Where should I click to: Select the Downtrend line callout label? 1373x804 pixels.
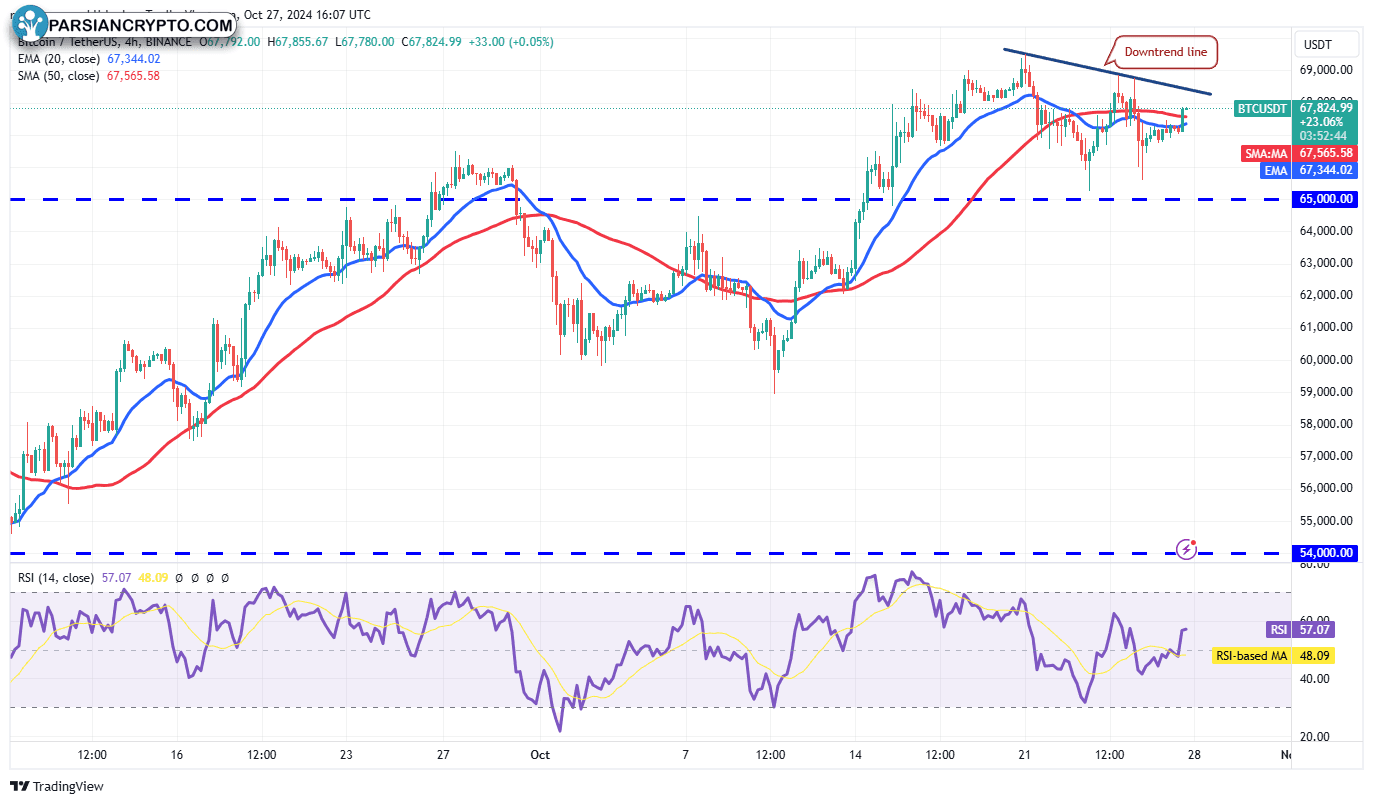1167,52
